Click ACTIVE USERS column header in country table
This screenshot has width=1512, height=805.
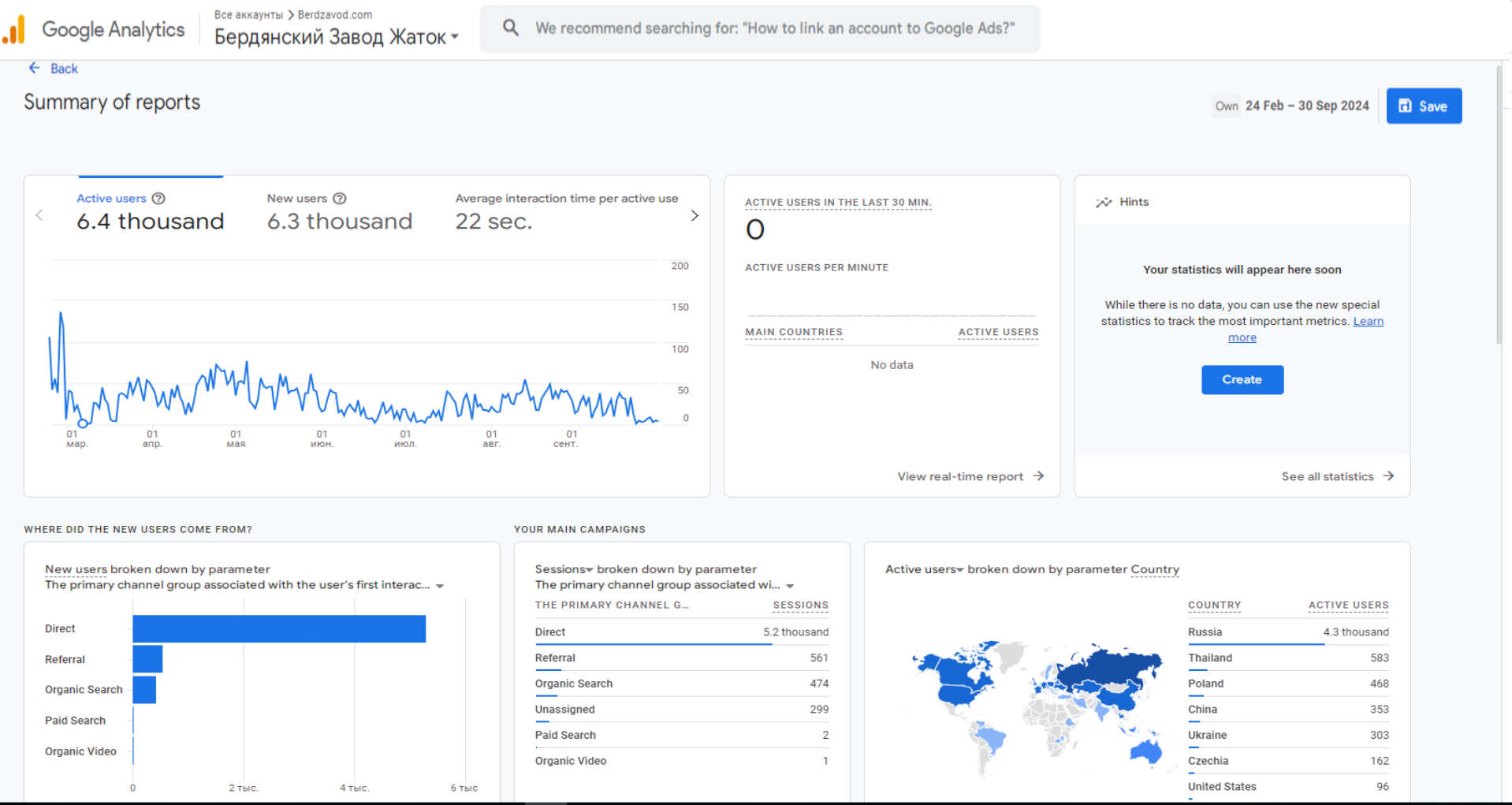coord(1348,605)
